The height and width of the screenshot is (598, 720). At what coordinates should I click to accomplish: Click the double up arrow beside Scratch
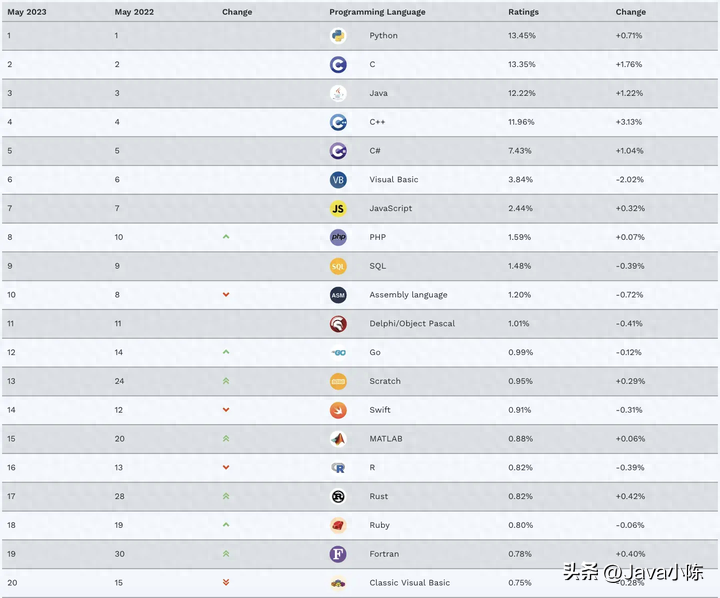pyautogui.click(x=226, y=381)
